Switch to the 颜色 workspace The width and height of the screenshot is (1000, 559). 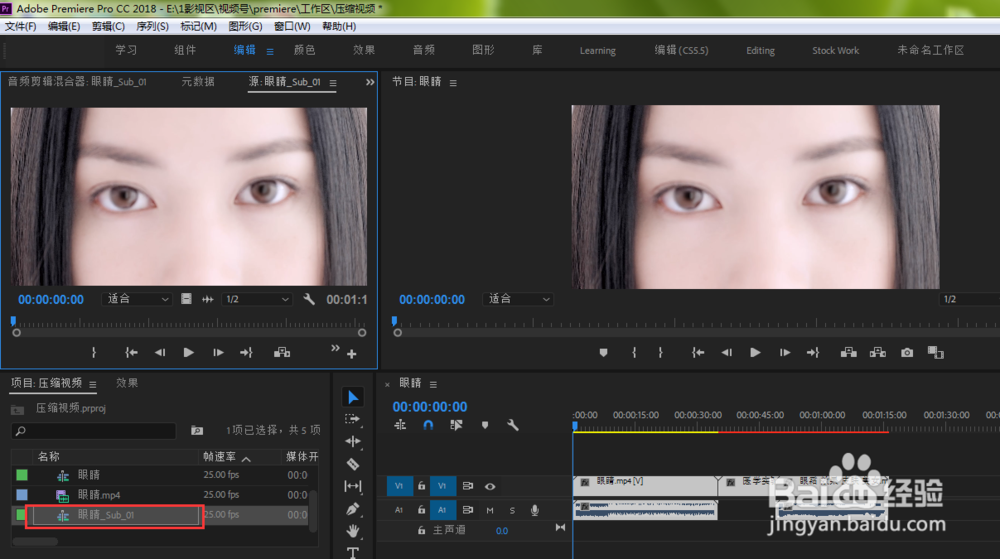click(304, 50)
